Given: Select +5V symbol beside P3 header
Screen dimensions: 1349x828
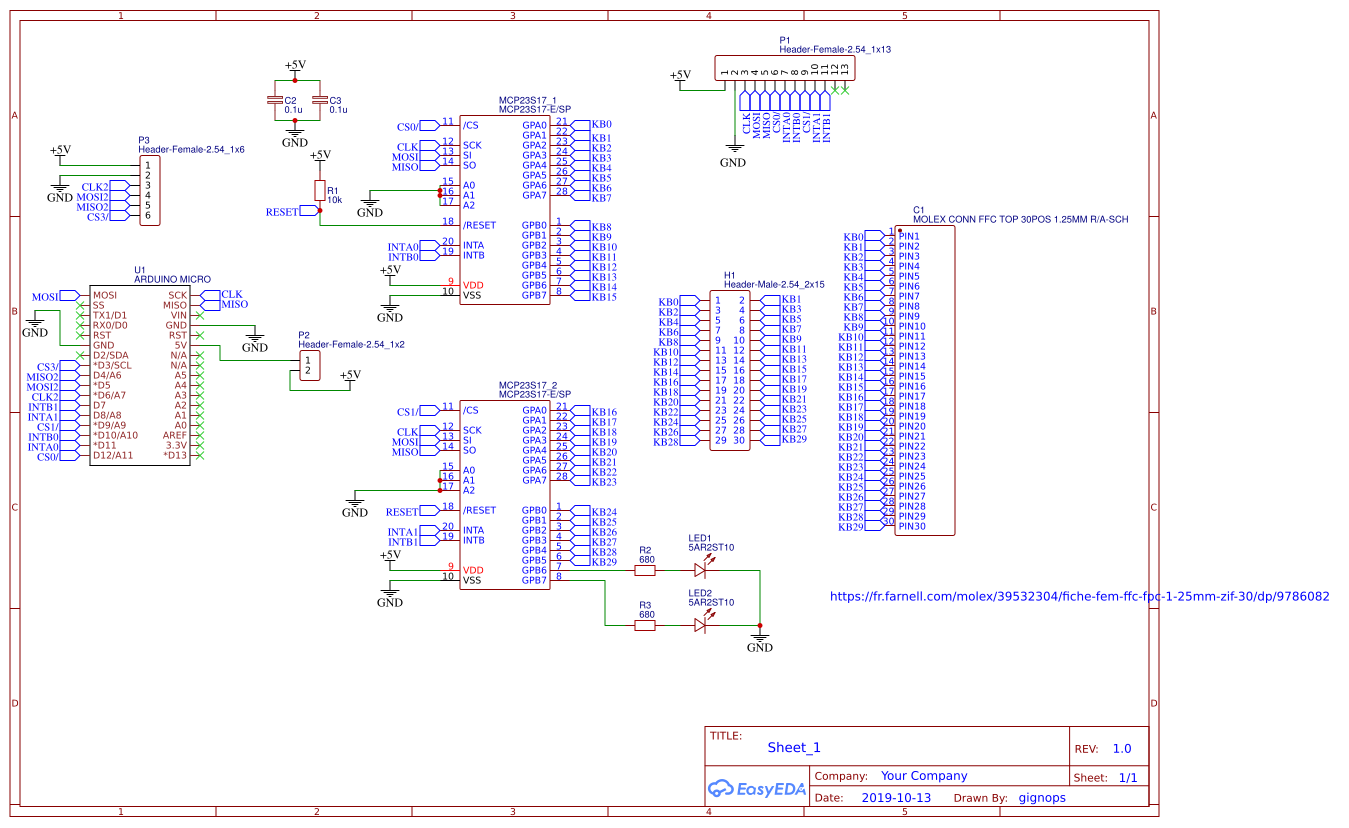Looking at the screenshot, I should 60,152.
